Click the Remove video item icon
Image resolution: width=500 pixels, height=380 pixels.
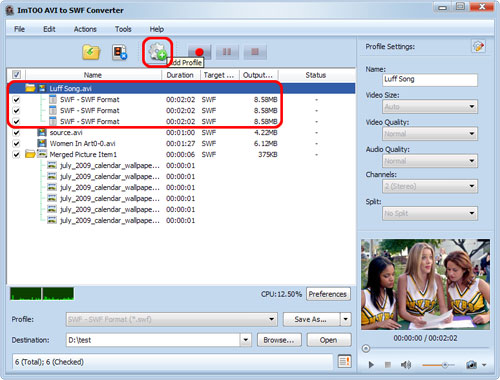(119, 52)
